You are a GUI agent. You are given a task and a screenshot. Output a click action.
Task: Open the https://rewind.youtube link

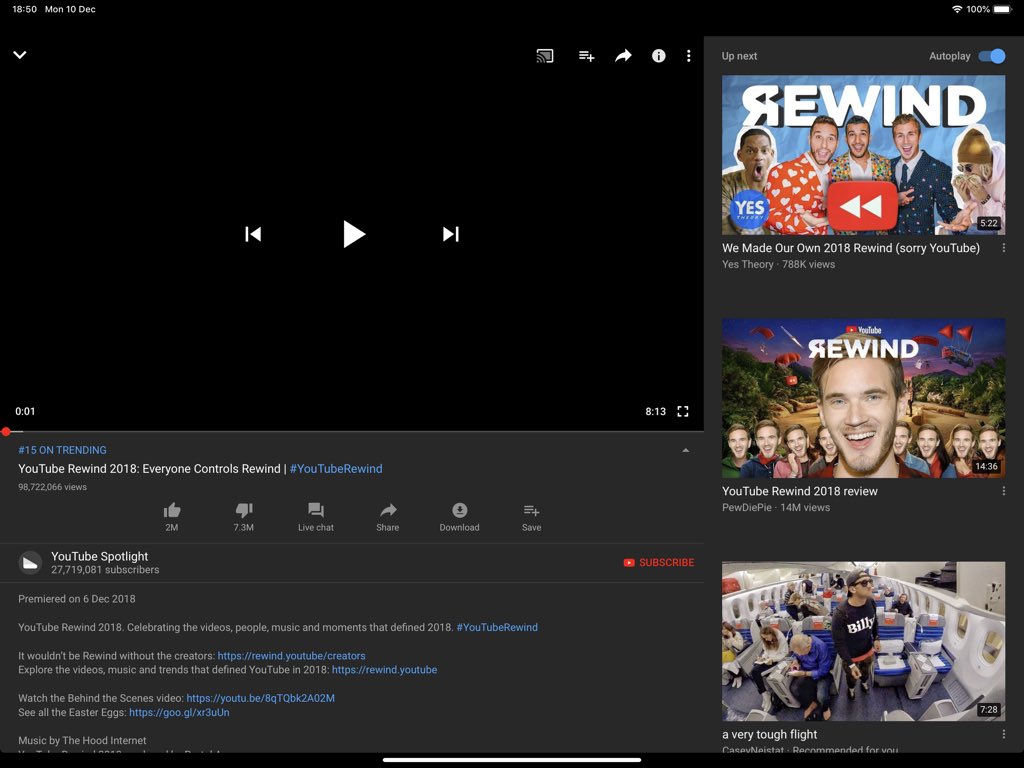pyautogui.click(x=384, y=670)
